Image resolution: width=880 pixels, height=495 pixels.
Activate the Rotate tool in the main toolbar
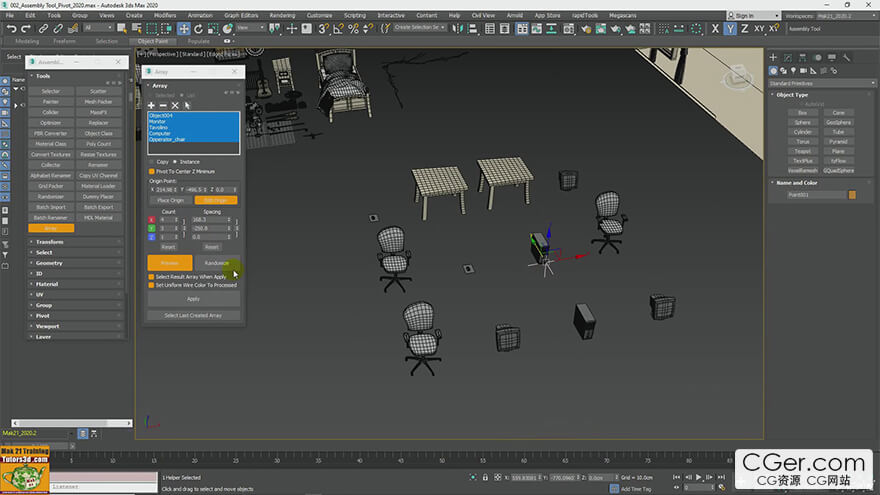tap(198, 29)
